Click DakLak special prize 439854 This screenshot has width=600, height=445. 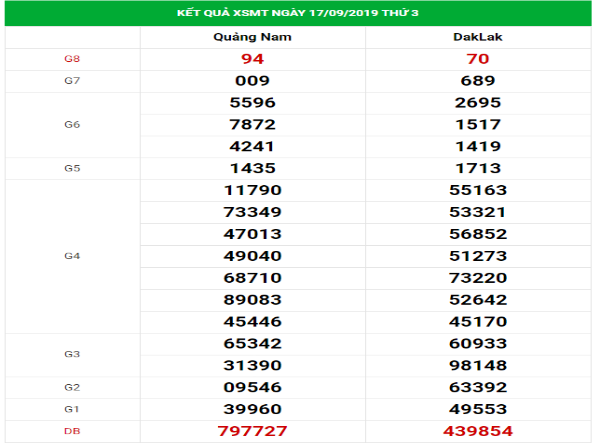click(x=478, y=431)
